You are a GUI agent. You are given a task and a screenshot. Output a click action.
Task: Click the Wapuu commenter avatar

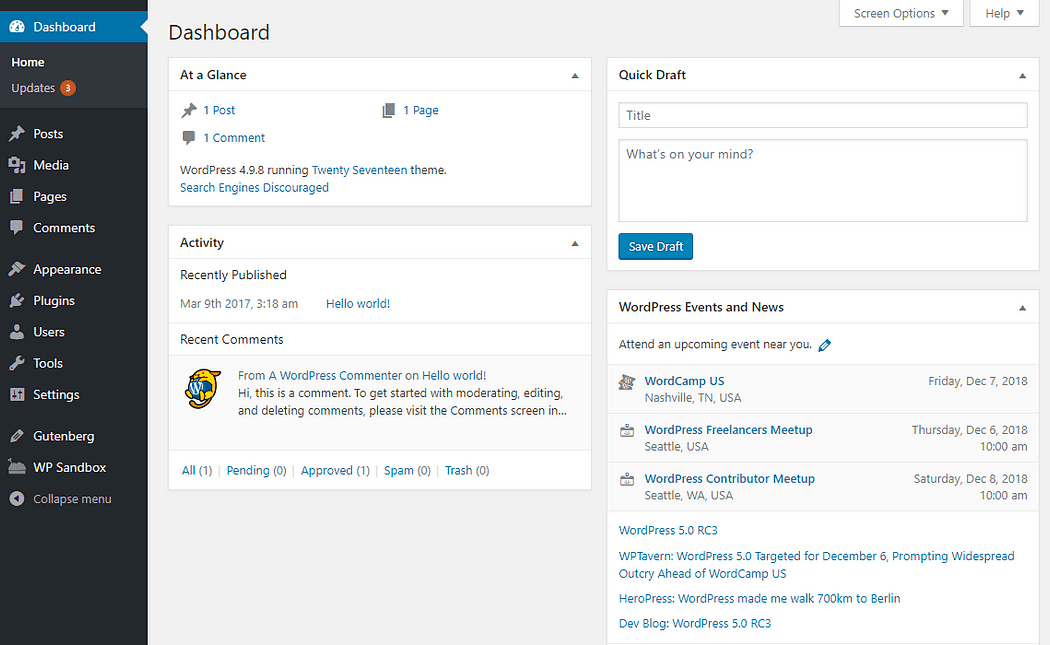coord(203,389)
